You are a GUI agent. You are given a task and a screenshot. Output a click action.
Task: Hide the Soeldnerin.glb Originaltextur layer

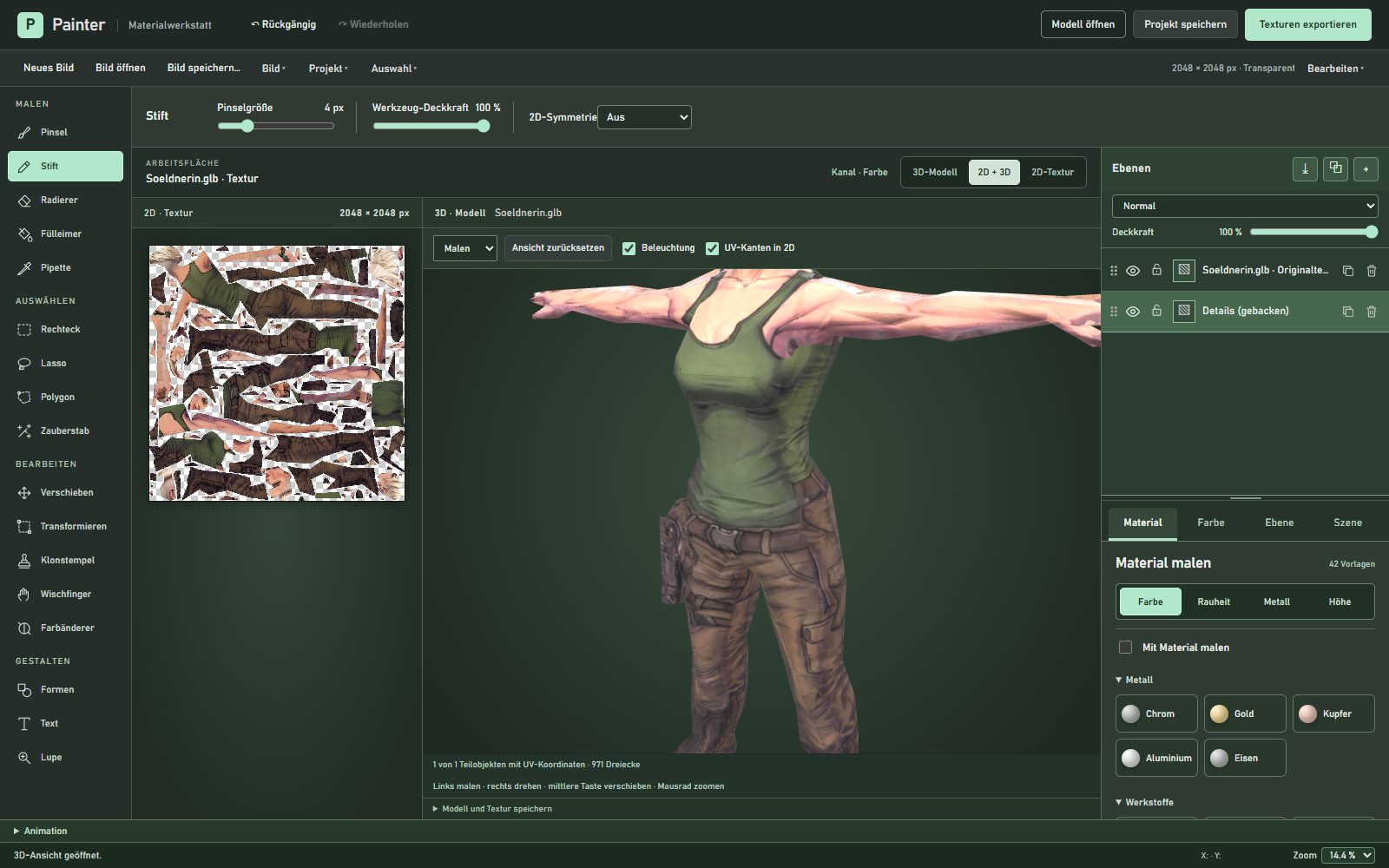click(x=1133, y=271)
